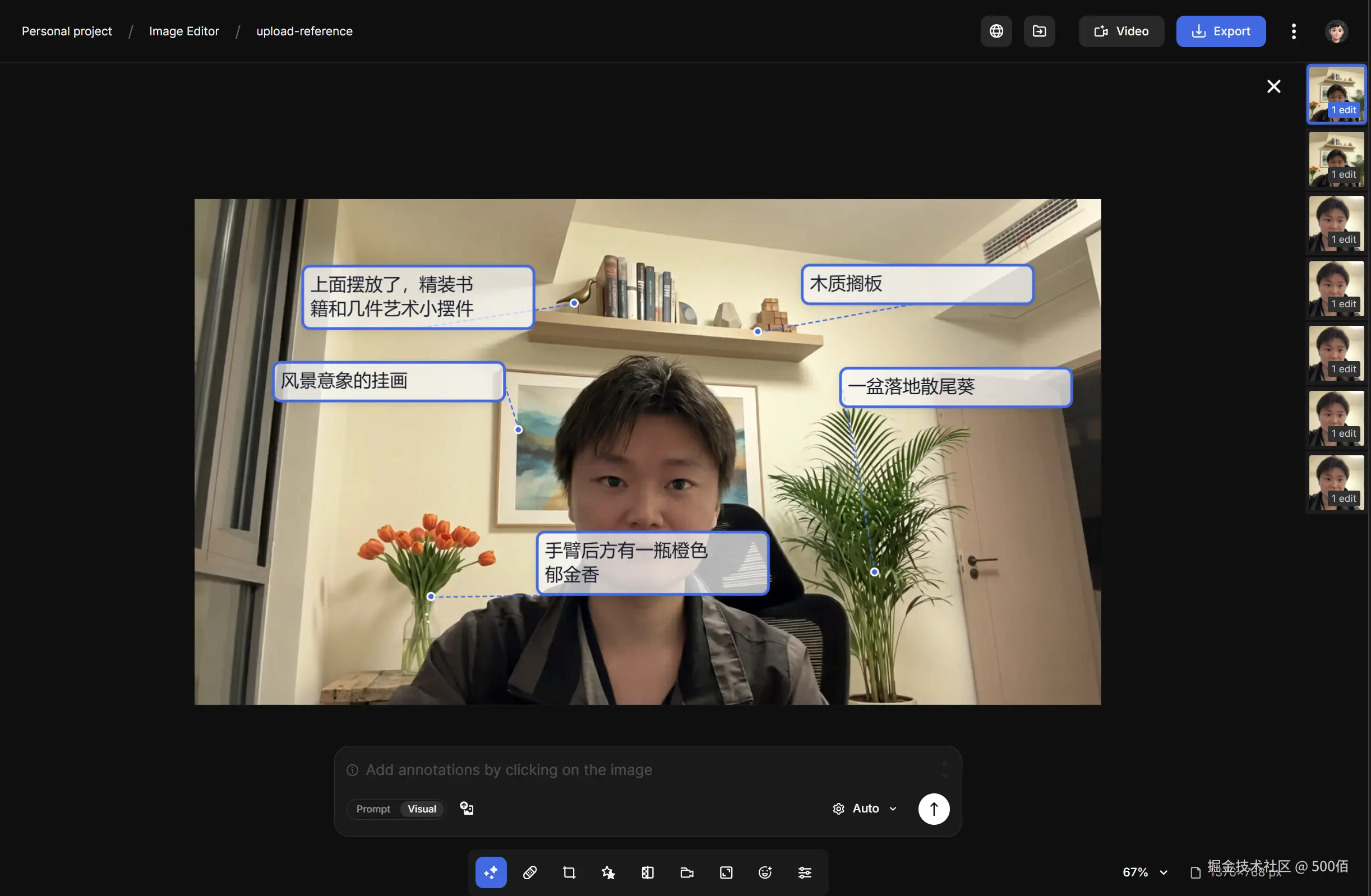1371x896 pixels.
Task: Switch to Visual mode
Action: [422, 809]
